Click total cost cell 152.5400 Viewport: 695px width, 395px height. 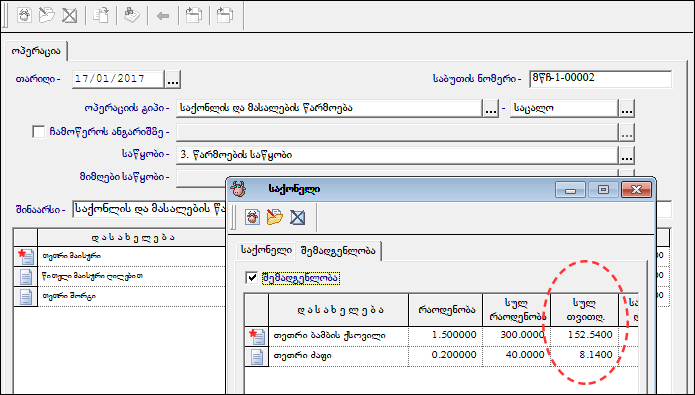click(x=585, y=336)
